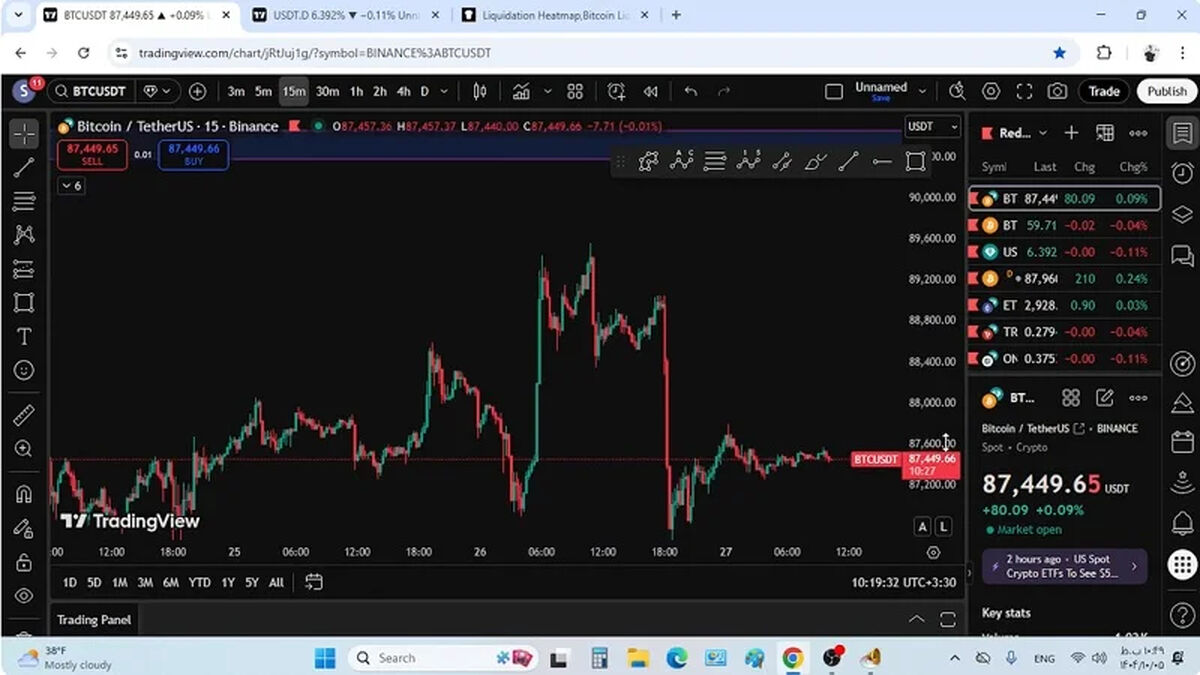Screen dimensions: 1200x675
Task: Redo the chart action
Action: click(x=724, y=91)
